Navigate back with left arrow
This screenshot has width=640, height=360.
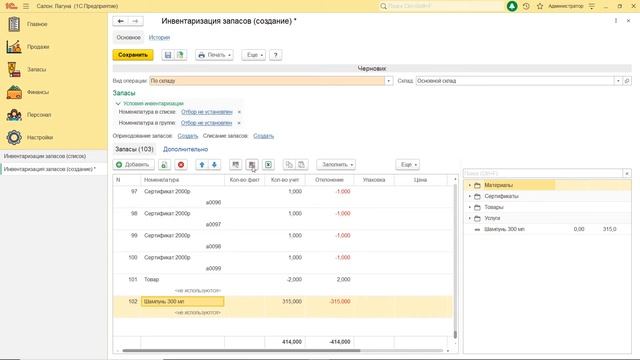coord(120,21)
